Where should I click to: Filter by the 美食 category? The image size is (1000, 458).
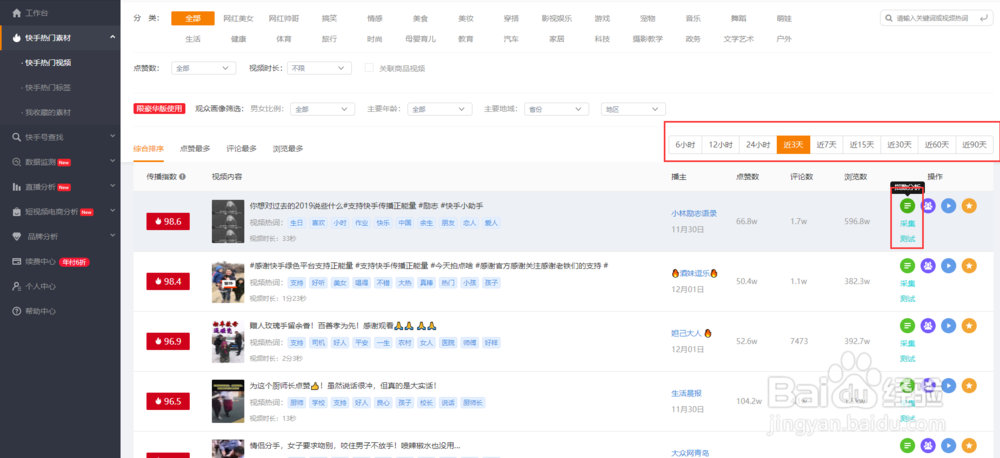click(420, 18)
